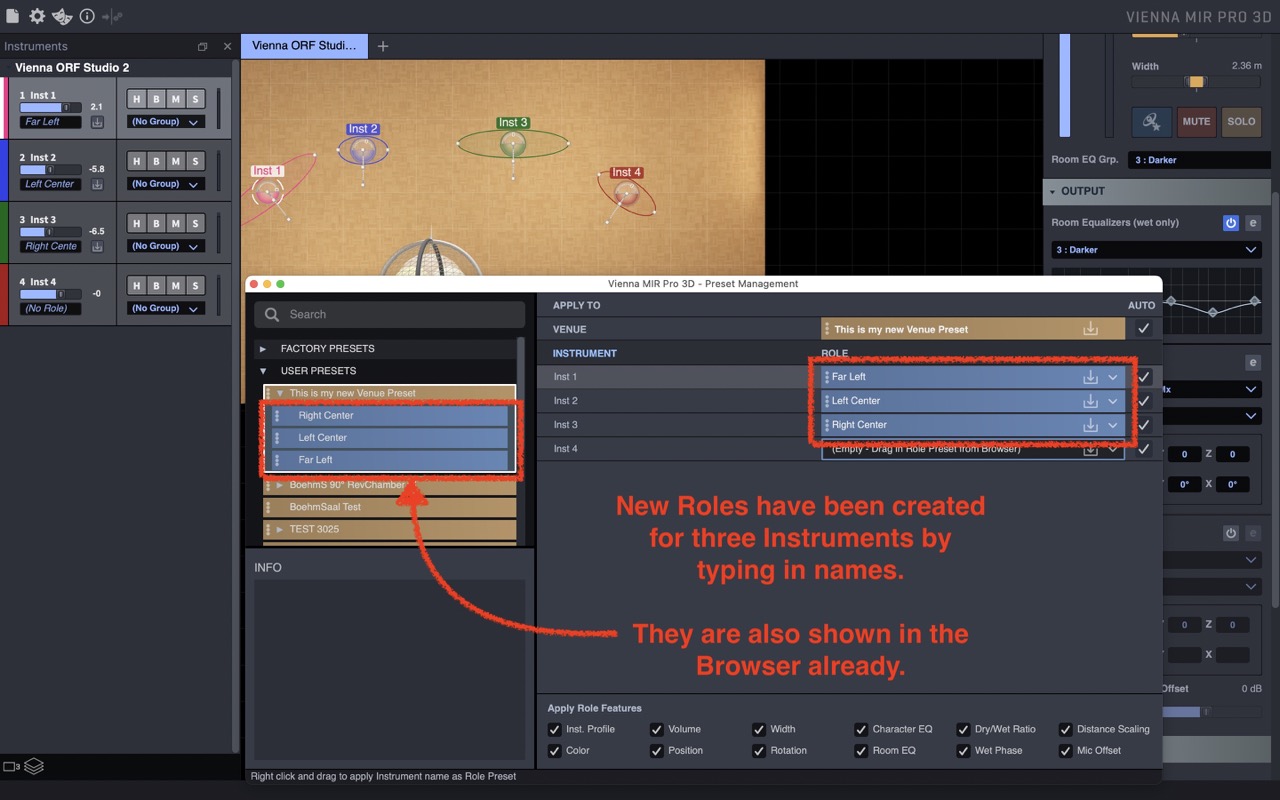Click the camera view icon at bottom left
Viewport: 1280px width, 800px height.
[x=11, y=767]
